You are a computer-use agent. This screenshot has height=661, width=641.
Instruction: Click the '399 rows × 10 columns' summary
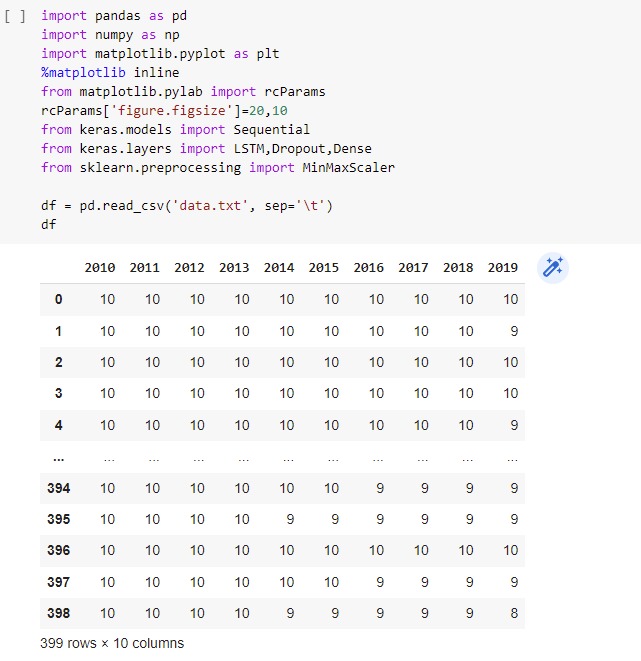pyautogui.click(x=112, y=643)
